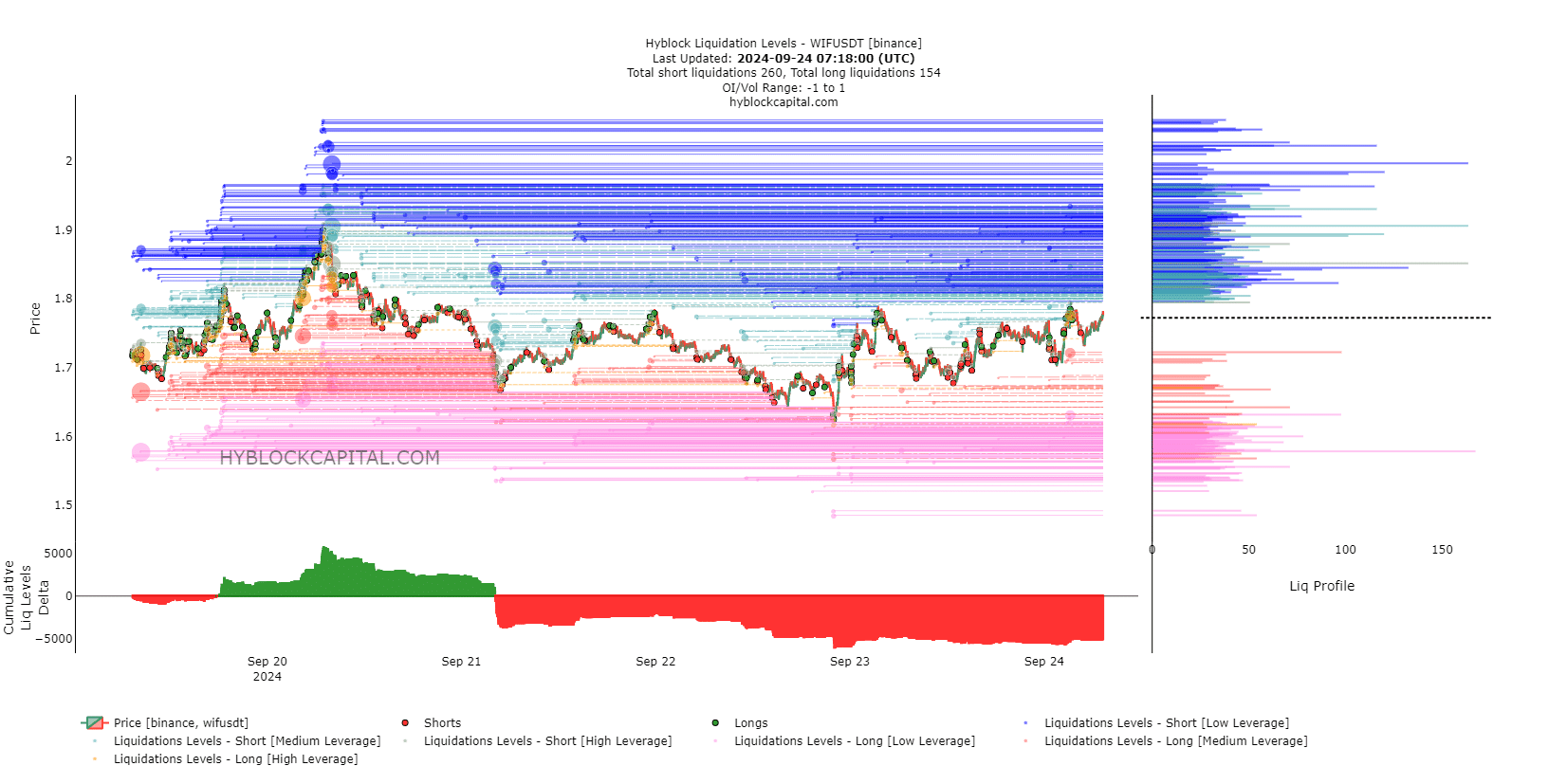Screen dimensions: 1567x784
Task: Click the candlestick icon beside Price legend
Action: coord(95,723)
